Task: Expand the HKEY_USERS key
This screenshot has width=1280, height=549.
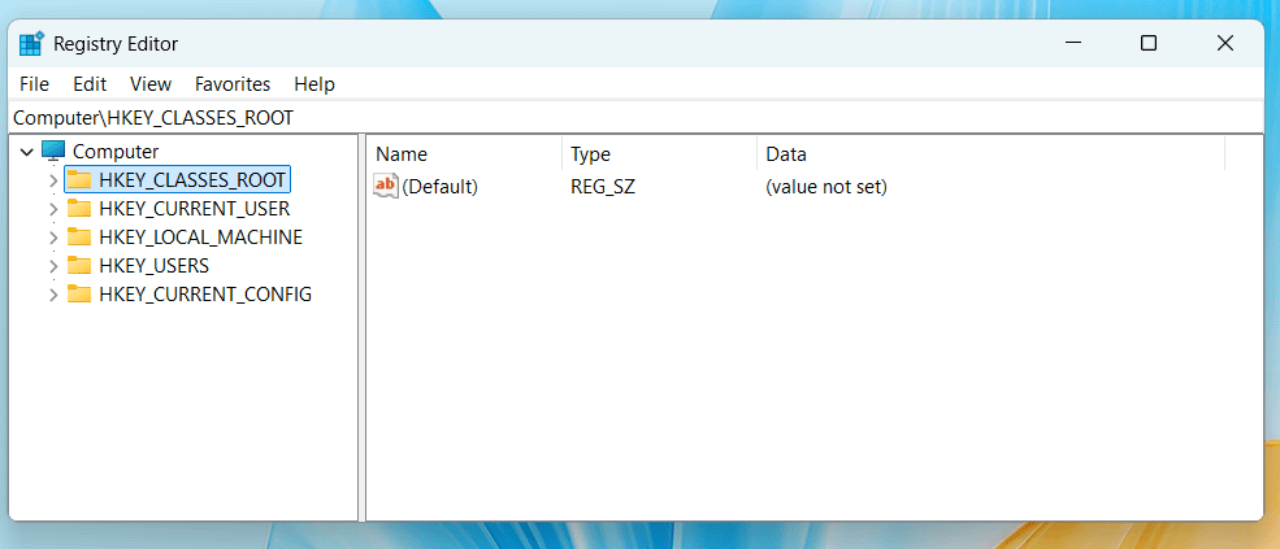Action: [53, 266]
